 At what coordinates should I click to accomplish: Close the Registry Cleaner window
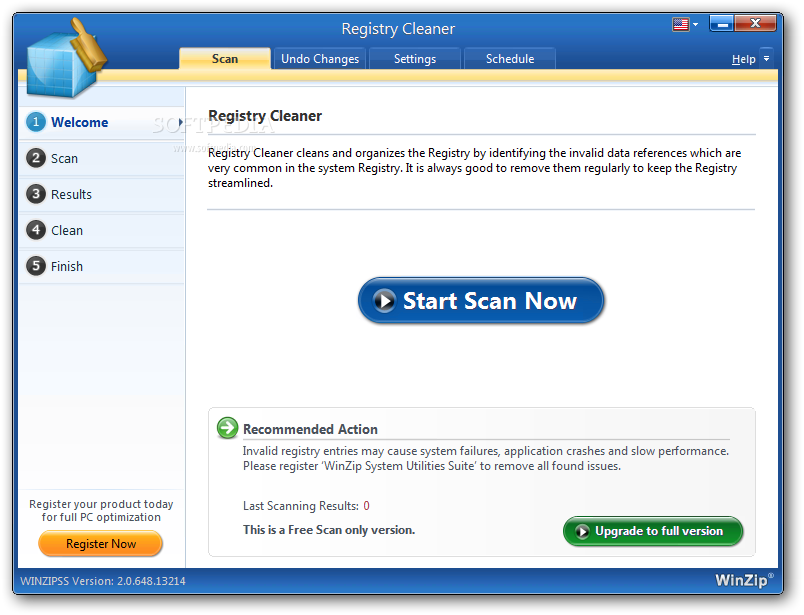[755, 24]
